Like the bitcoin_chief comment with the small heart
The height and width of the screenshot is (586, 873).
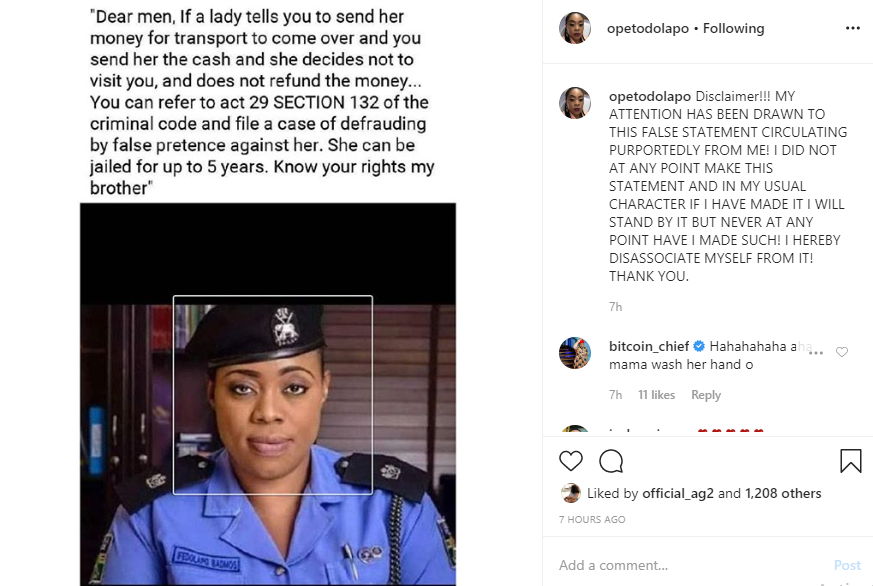[x=842, y=352]
